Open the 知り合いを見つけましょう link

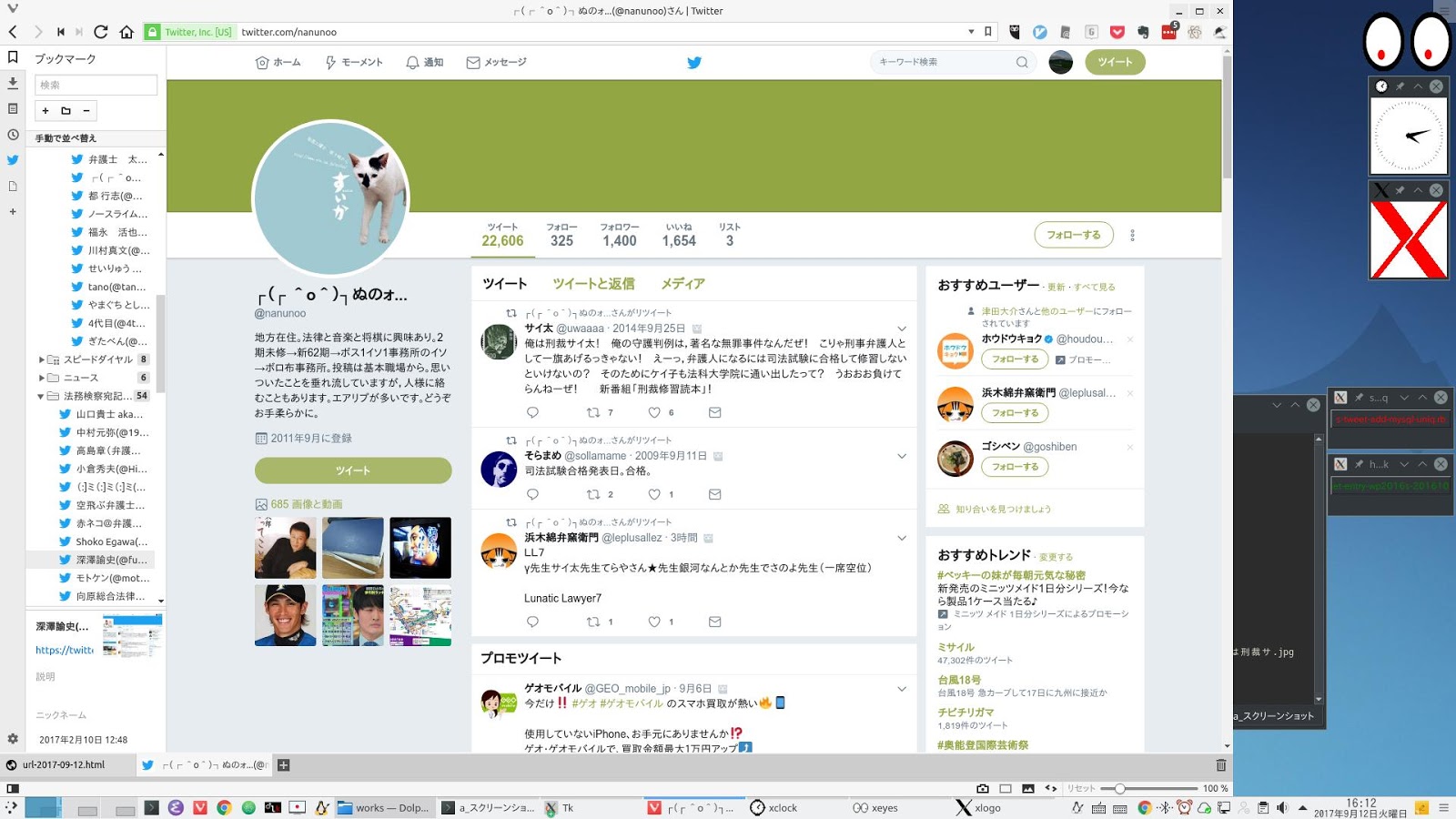tap(1003, 509)
